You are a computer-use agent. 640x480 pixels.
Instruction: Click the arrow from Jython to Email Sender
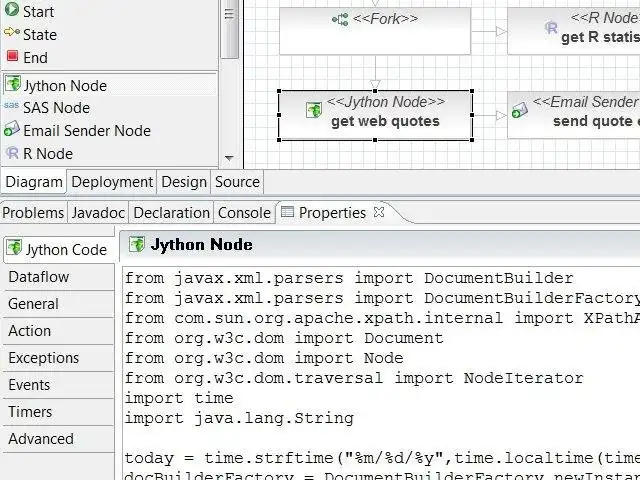tap(490, 116)
